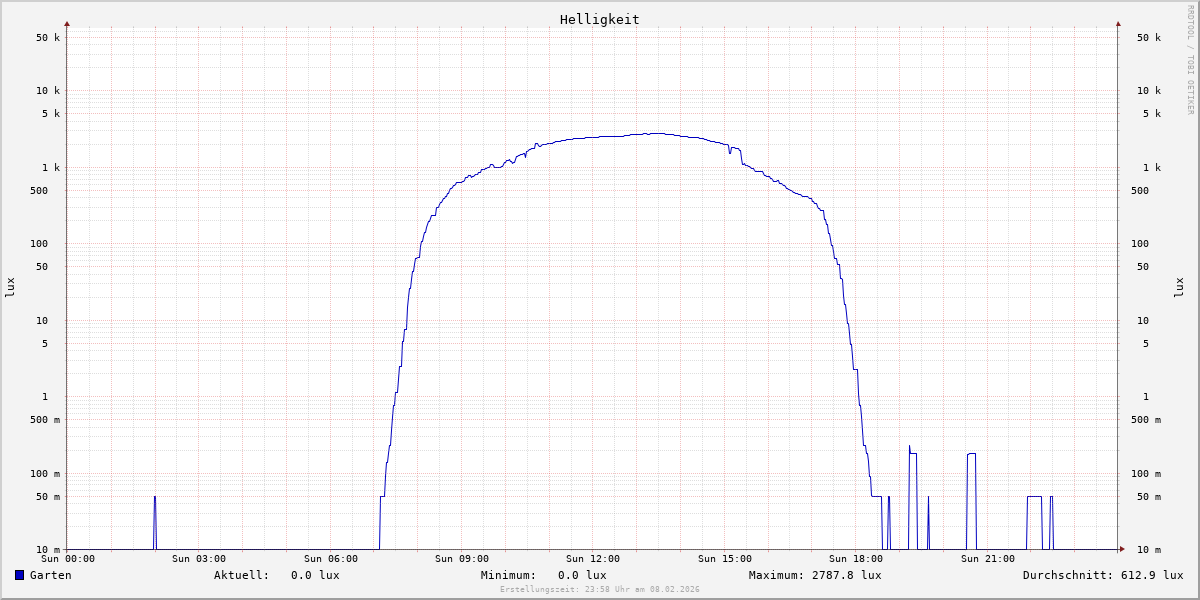Click the red arrow atop the left y-axis
Screen dimensions: 1200x600
[x=67, y=23]
